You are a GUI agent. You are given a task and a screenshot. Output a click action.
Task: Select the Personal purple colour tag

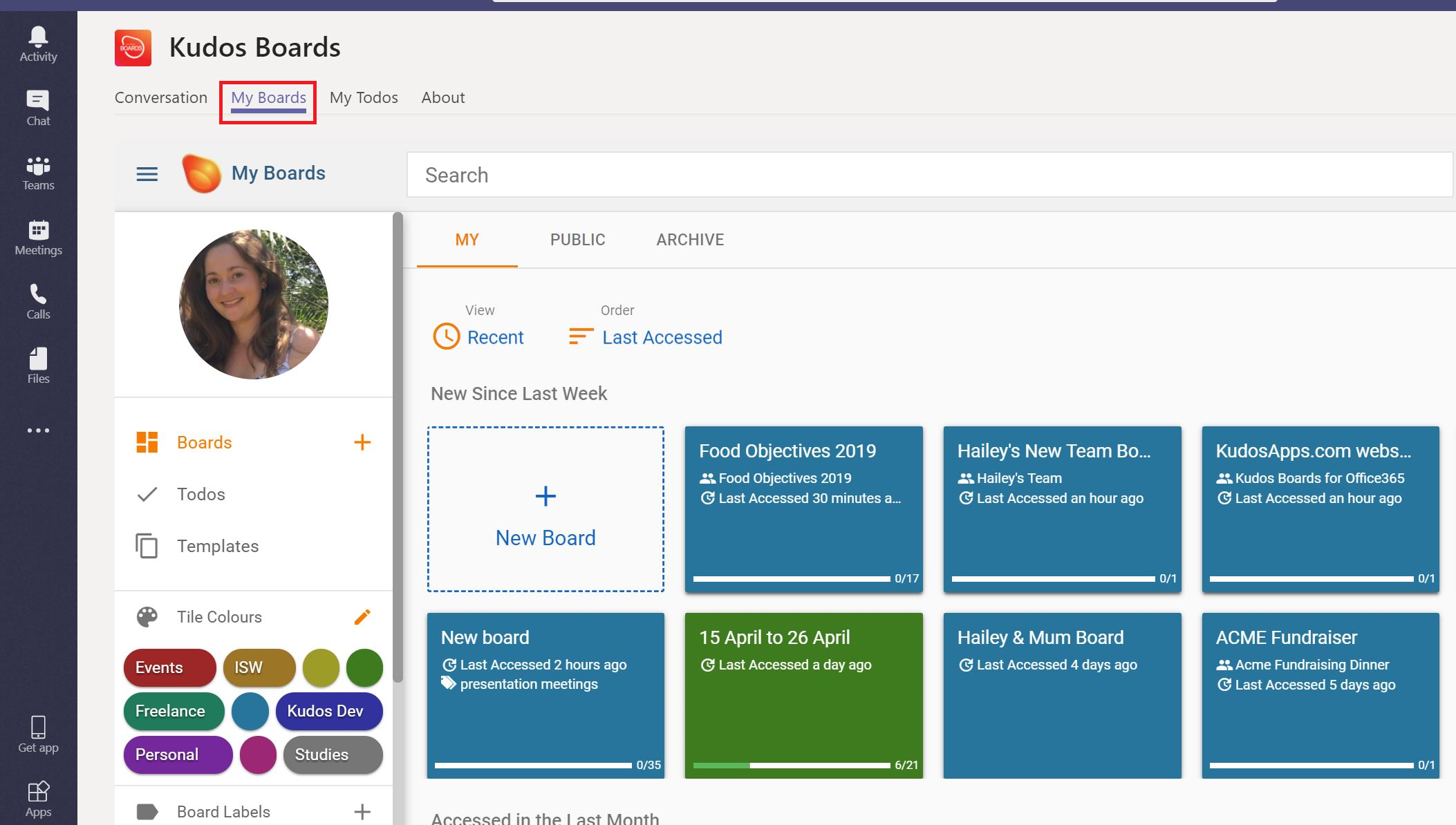178,755
